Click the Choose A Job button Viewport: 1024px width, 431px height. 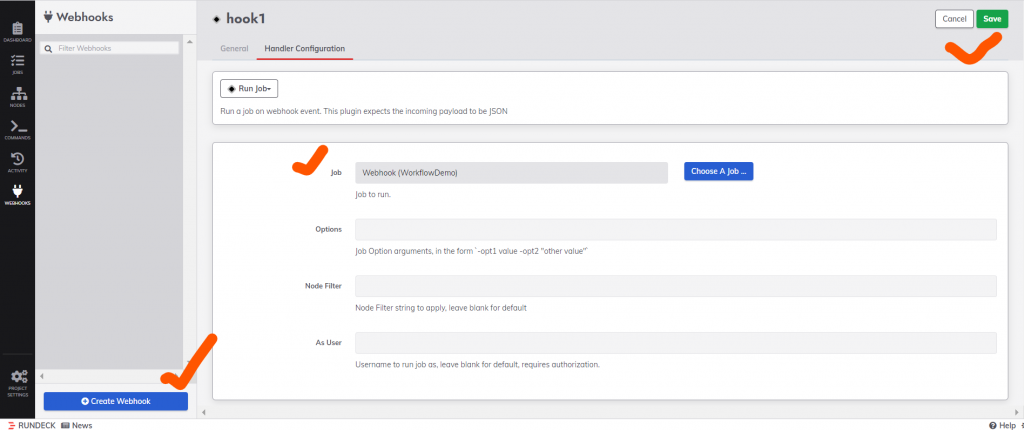pos(718,172)
